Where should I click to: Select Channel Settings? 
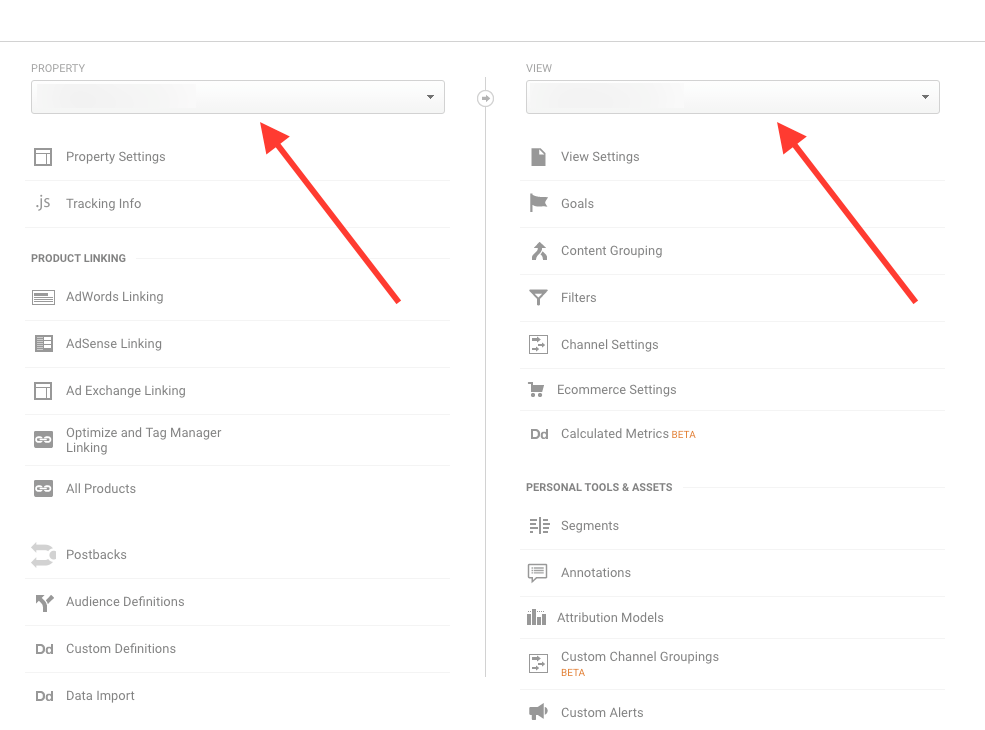tap(609, 345)
